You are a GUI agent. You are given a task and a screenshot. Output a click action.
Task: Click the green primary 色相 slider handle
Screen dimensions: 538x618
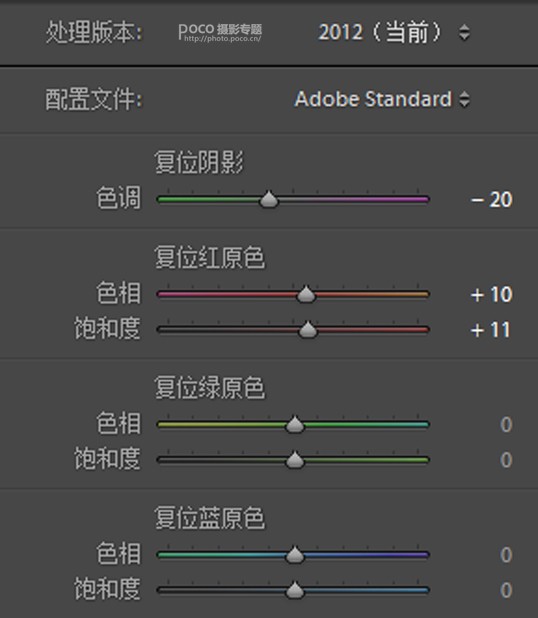[294, 424]
